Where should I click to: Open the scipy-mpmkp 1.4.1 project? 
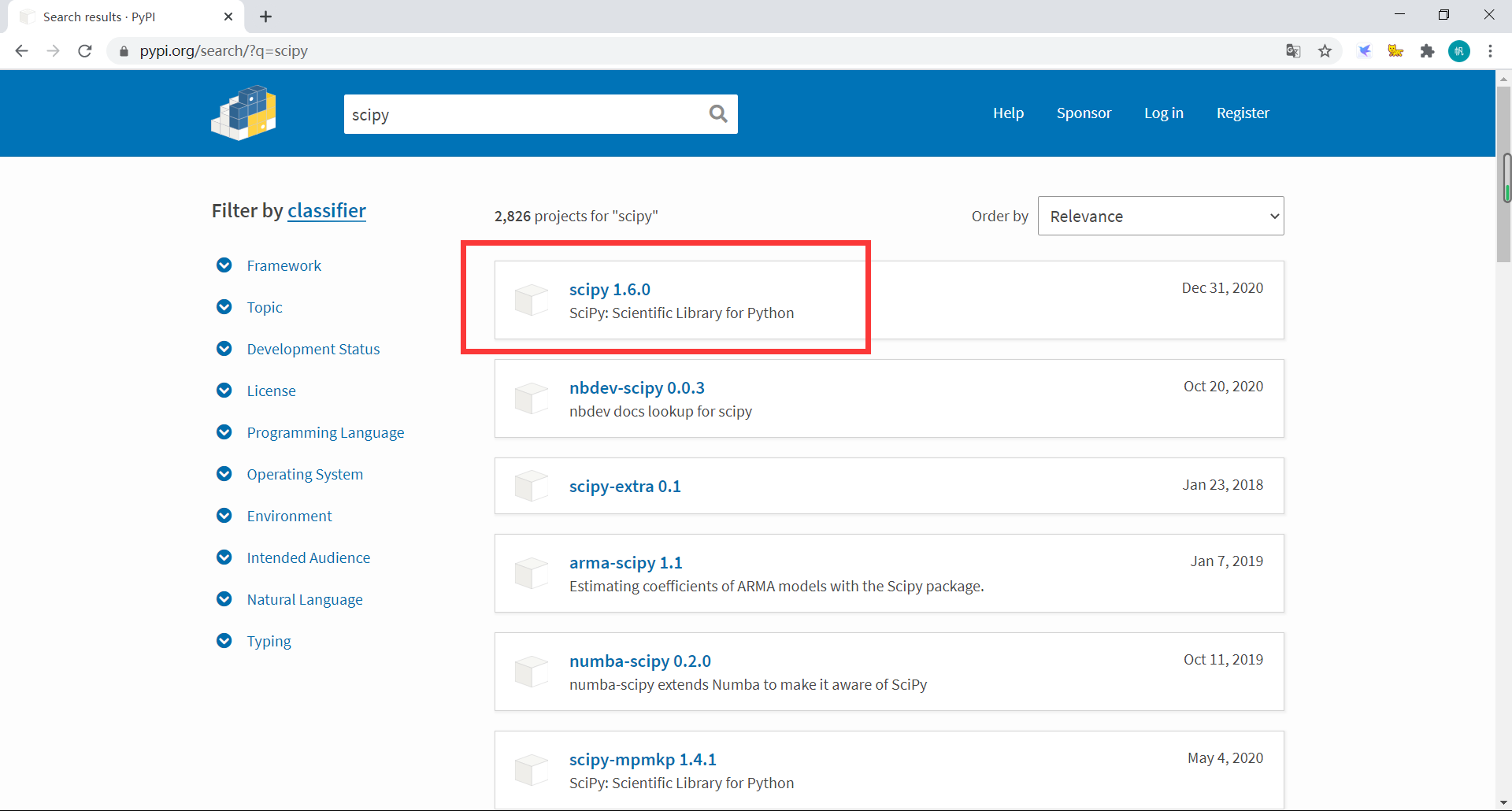643,760
